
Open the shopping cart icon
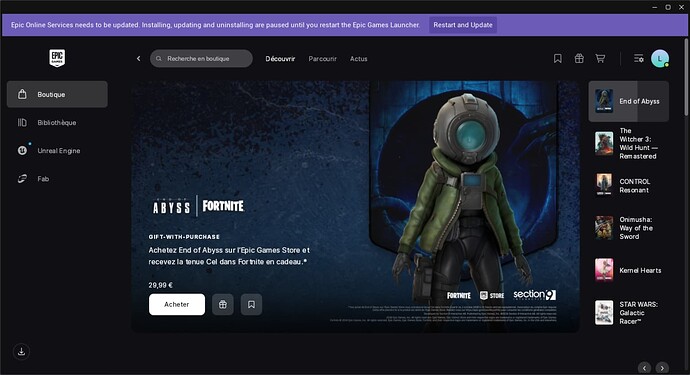point(600,59)
